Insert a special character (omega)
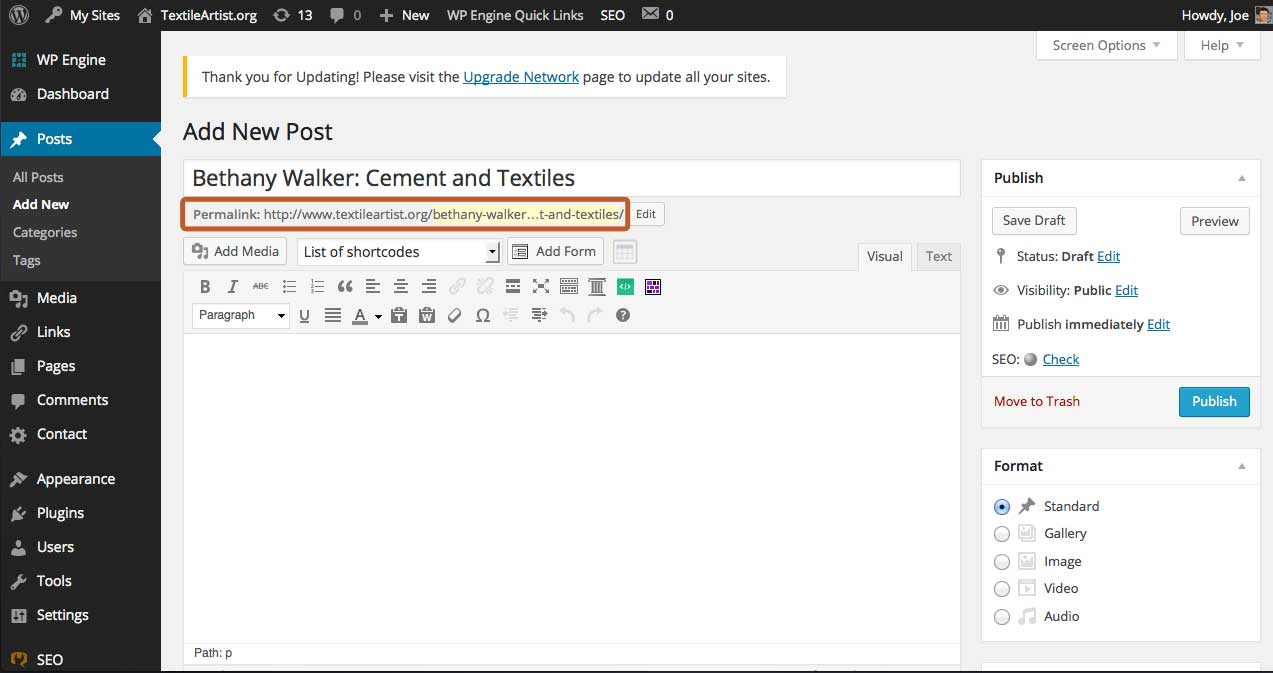The height and width of the screenshot is (673, 1273). [483, 315]
